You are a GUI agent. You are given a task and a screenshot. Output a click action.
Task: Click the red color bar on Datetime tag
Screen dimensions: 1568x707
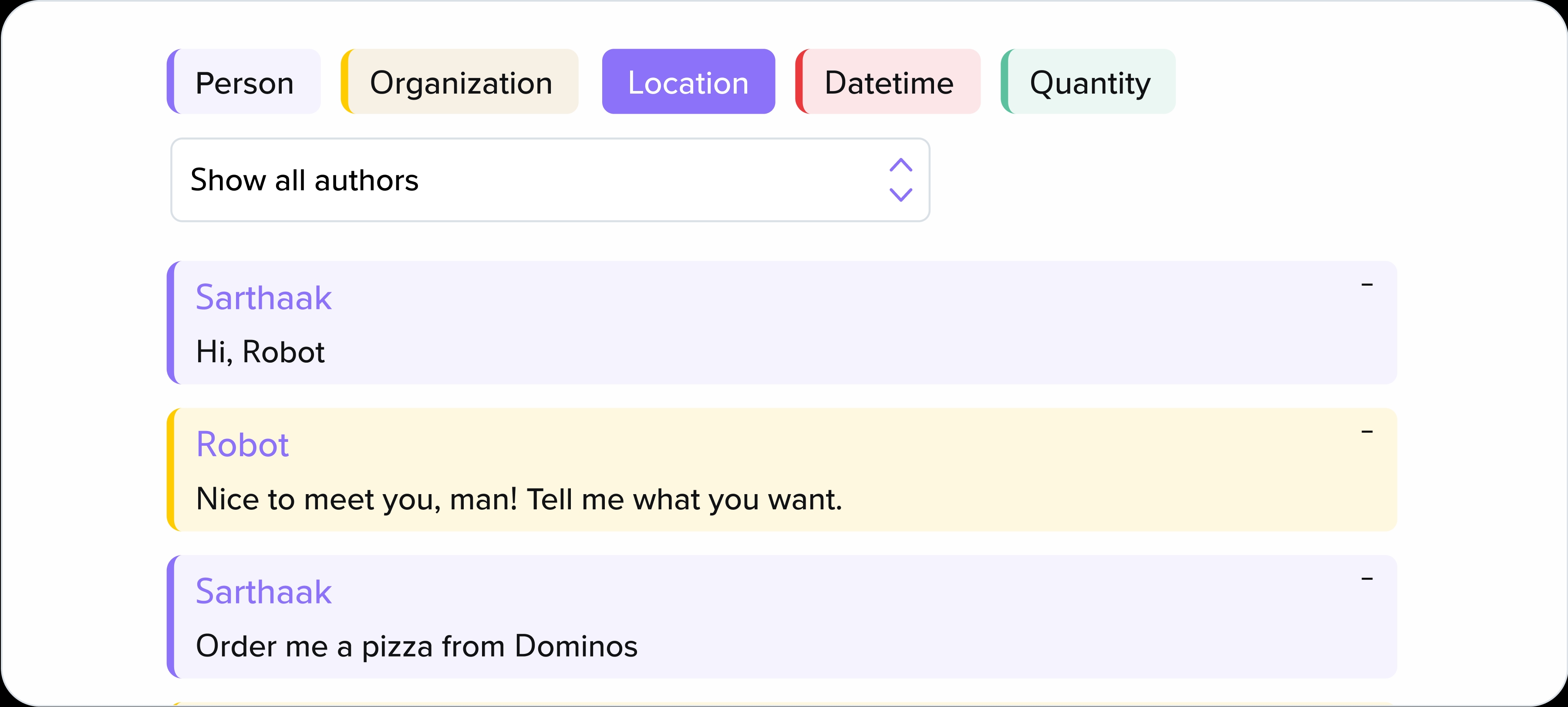point(800,82)
